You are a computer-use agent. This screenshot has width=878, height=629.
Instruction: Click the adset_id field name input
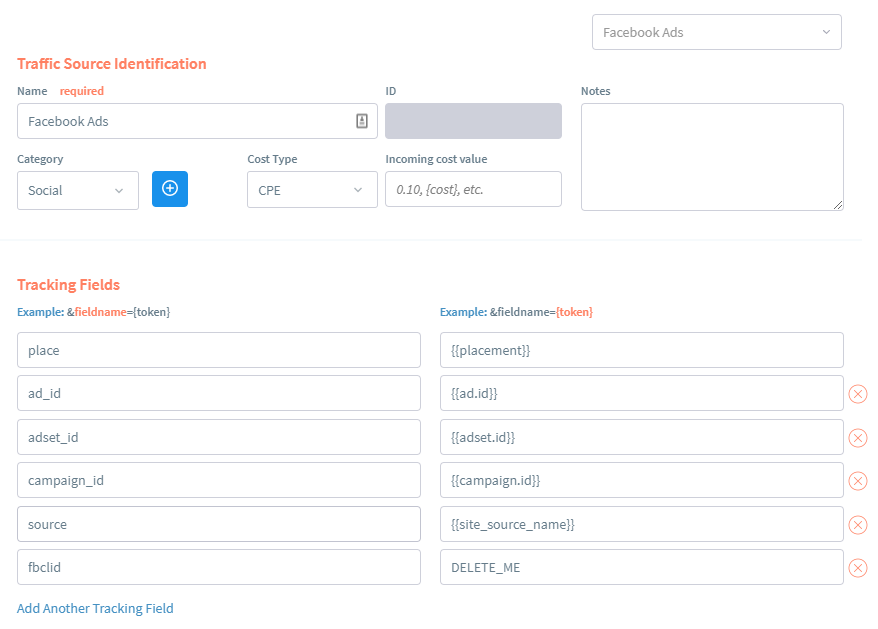(x=219, y=437)
